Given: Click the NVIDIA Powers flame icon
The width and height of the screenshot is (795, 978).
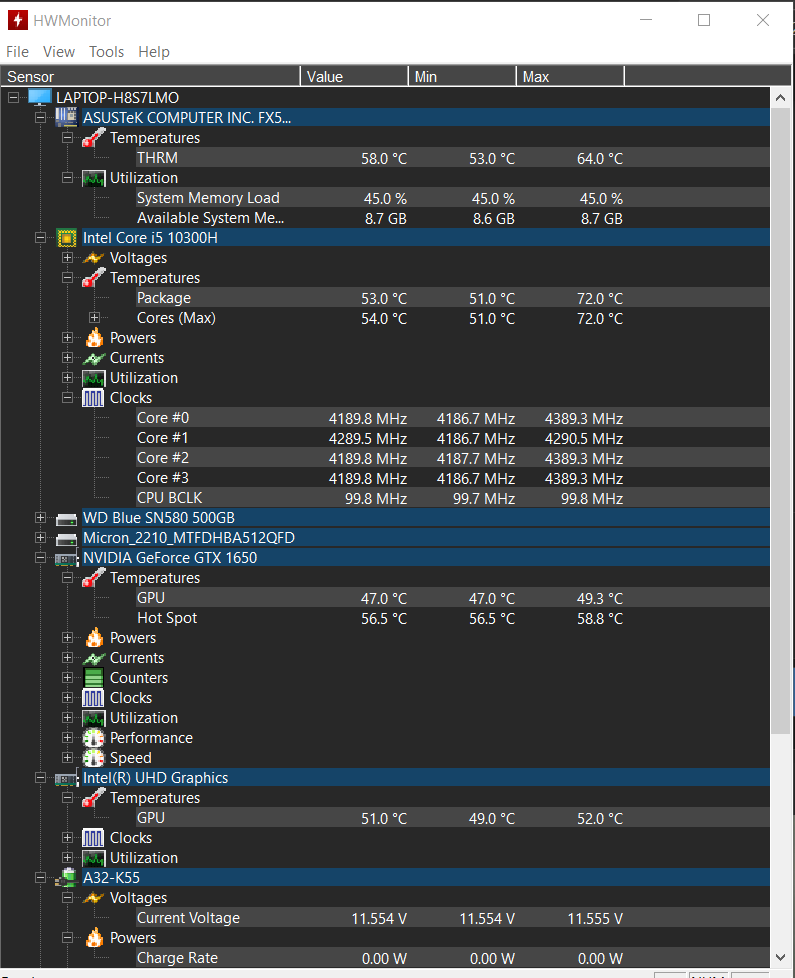Looking at the screenshot, I should pos(94,637).
